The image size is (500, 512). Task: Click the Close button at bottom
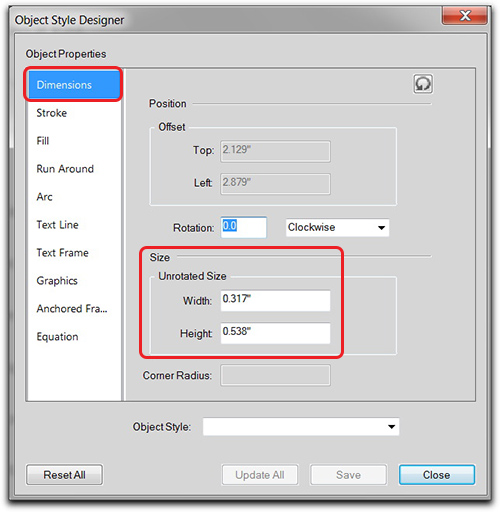pos(437,475)
